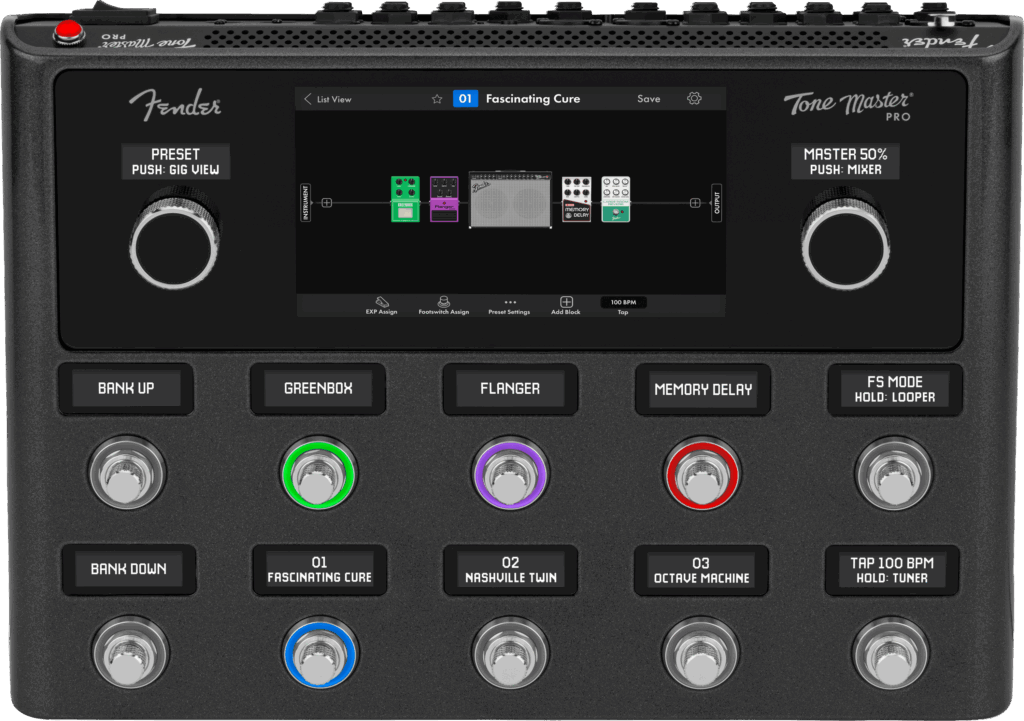Toggle the green-ringed Greenbox footswitch
The width and height of the screenshot is (1024, 721).
coord(319,473)
